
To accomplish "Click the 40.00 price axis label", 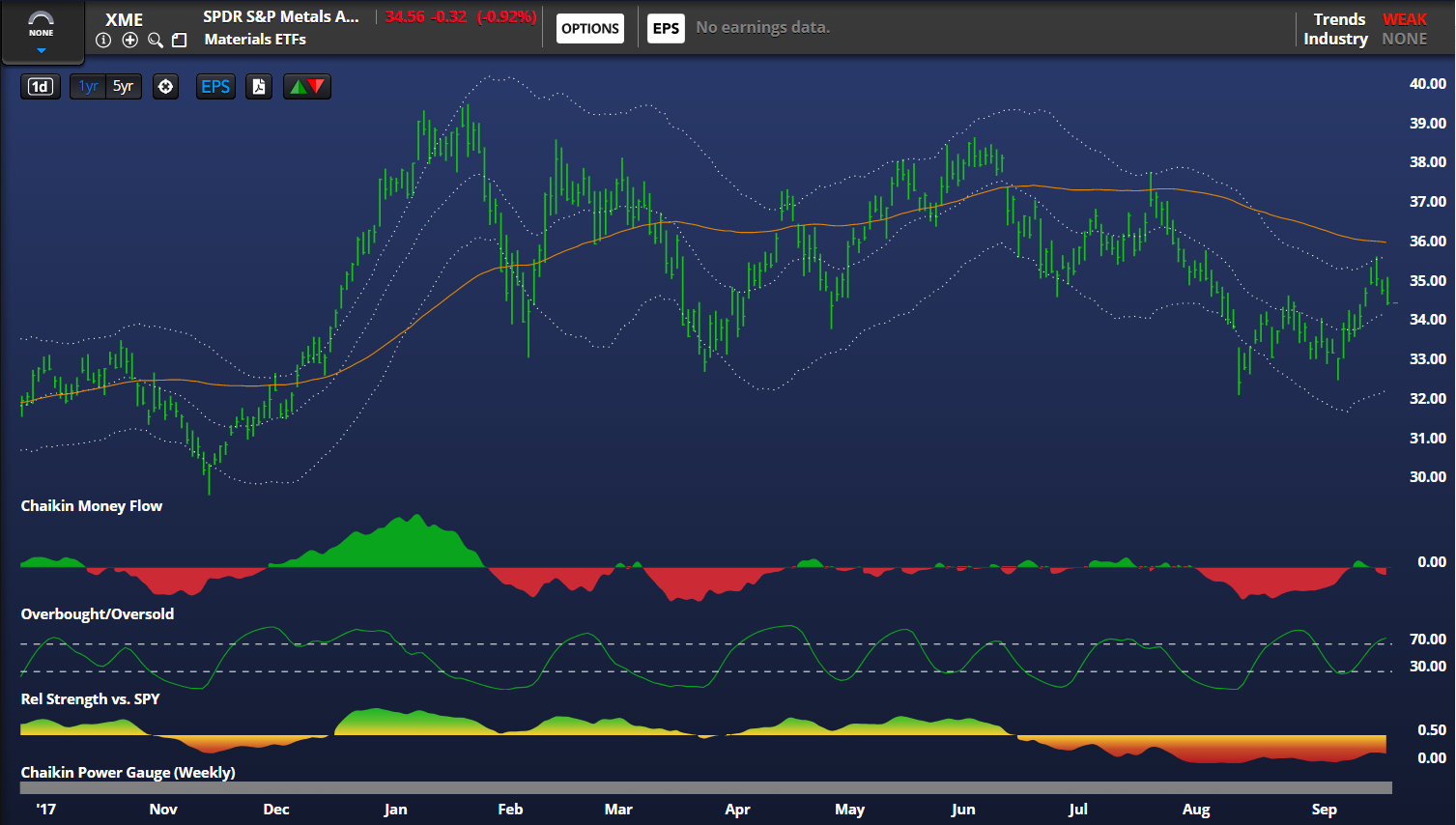I will (1427, 84).
